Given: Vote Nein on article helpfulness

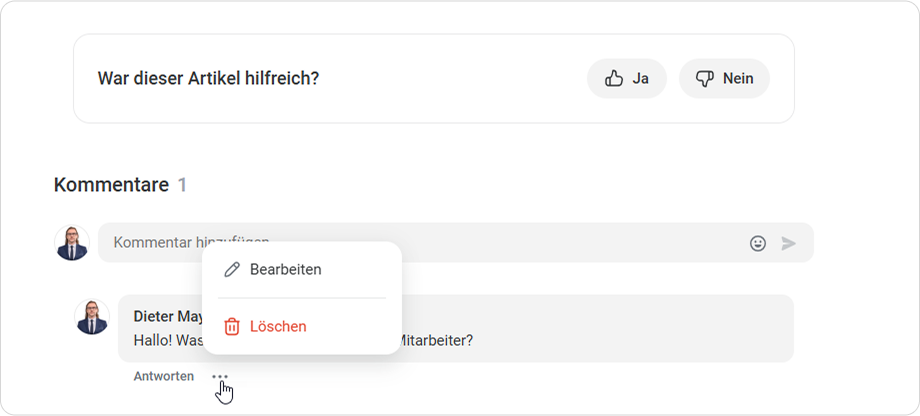Looking at the screenshot, I should 724,79.
